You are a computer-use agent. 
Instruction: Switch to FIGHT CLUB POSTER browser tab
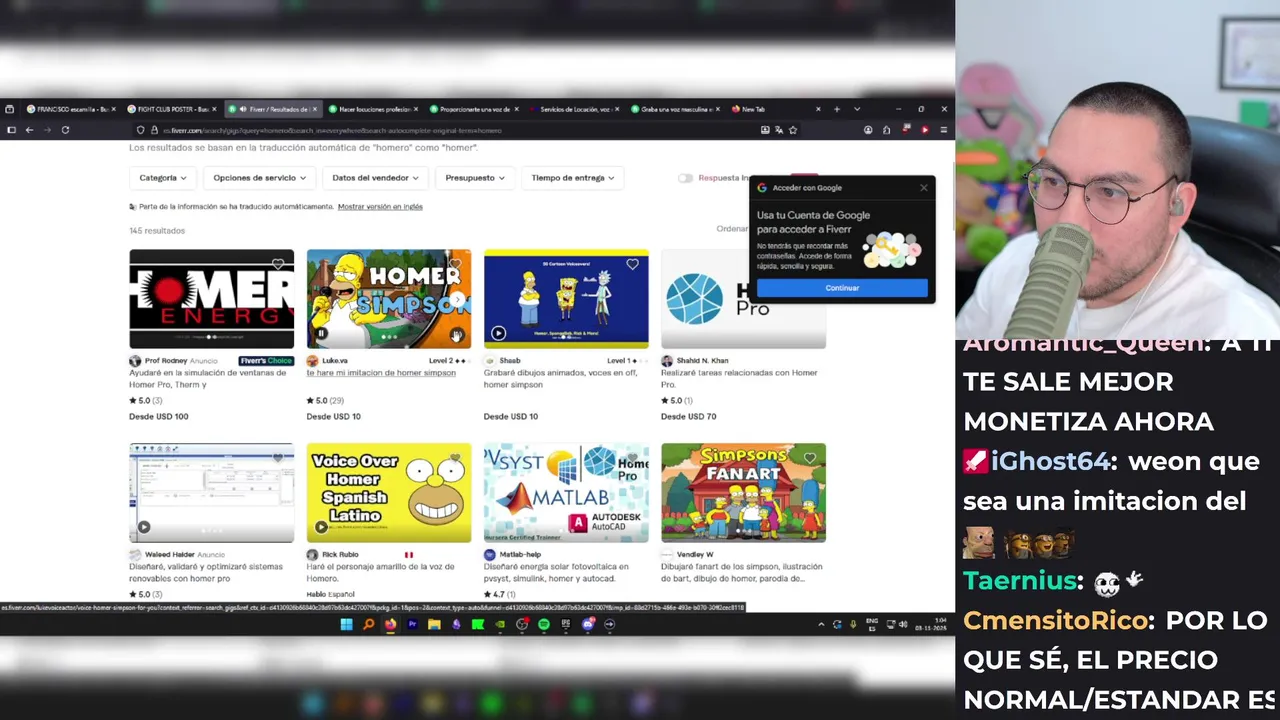(x=172, y=109)
